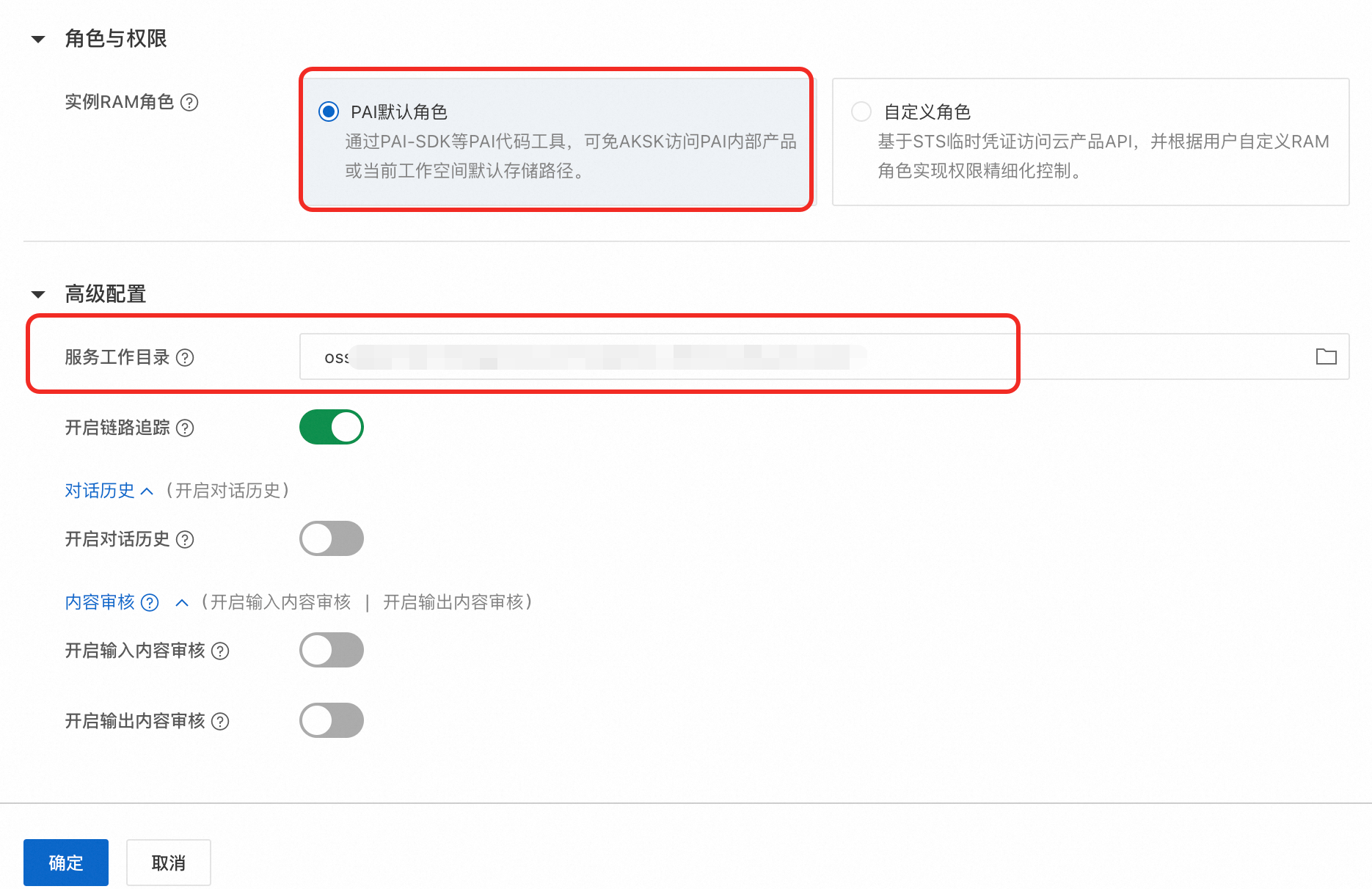This screenshot has width=1372, height=889.
Task: Click help icon next to 开启链路追踪
Action: (186, 428)
